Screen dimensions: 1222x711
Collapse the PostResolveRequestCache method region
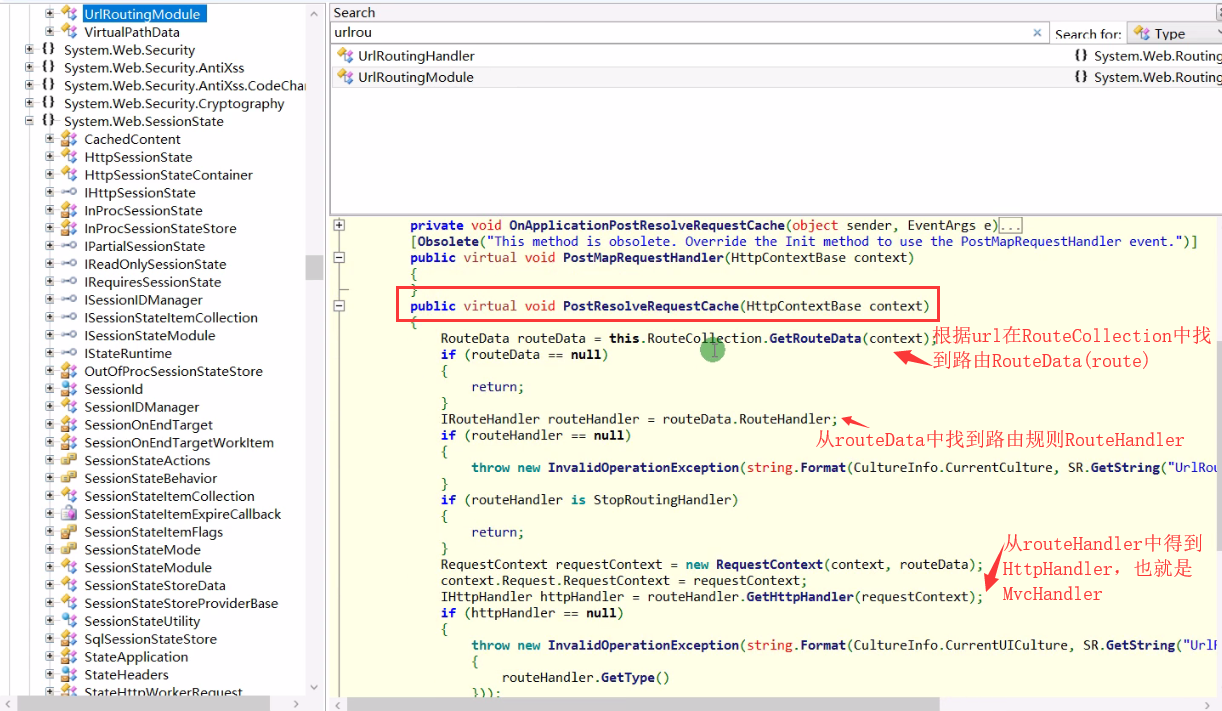tap(339, 306)
